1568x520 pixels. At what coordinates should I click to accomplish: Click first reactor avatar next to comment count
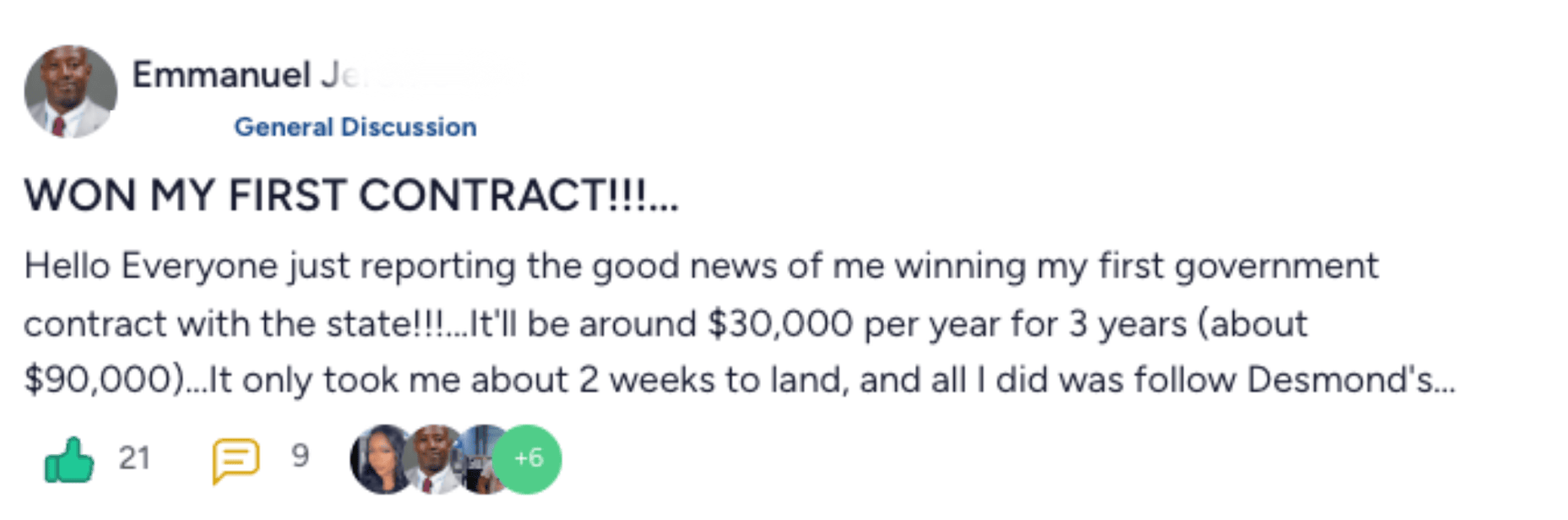click(378, 458)
